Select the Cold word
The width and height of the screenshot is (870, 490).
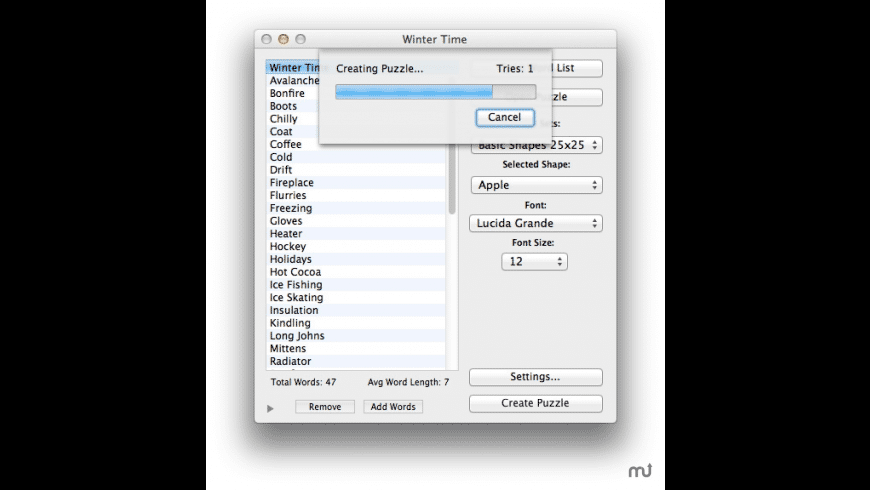(356, 157)
